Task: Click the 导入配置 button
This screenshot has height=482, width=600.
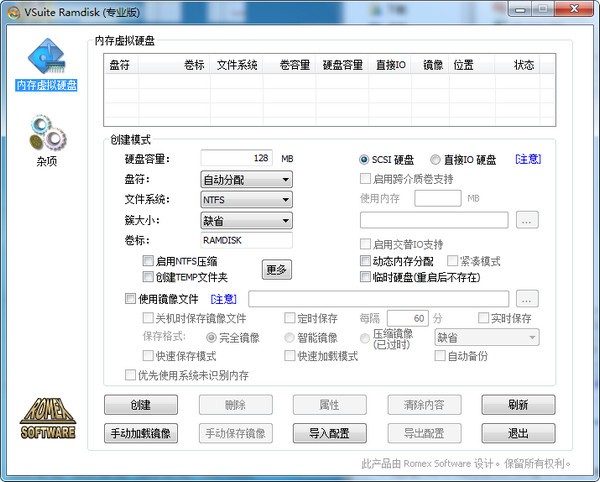Action: pyautogui.click(x=330, y=433)
